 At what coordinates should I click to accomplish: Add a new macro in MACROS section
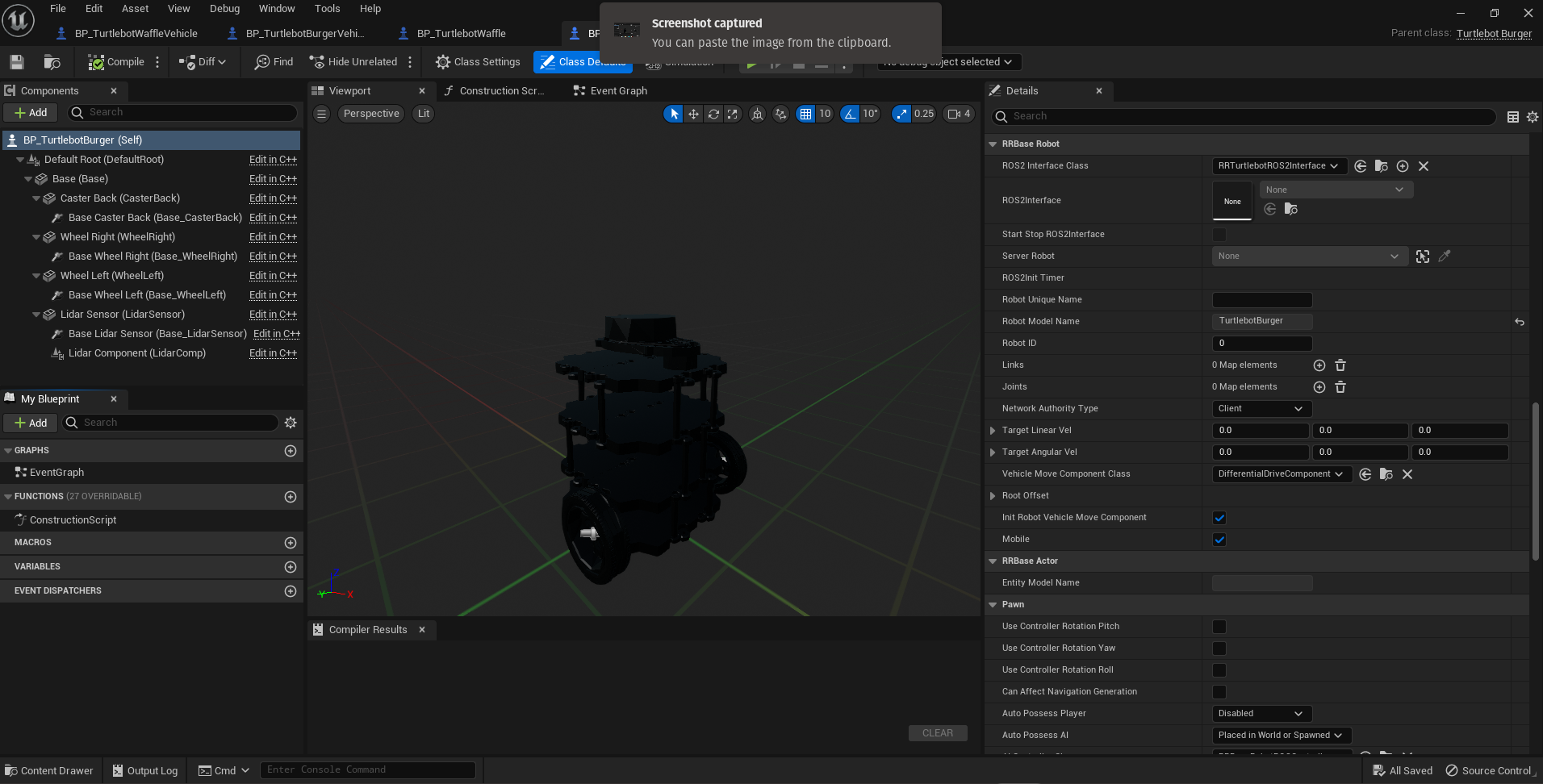coord(291,543)
